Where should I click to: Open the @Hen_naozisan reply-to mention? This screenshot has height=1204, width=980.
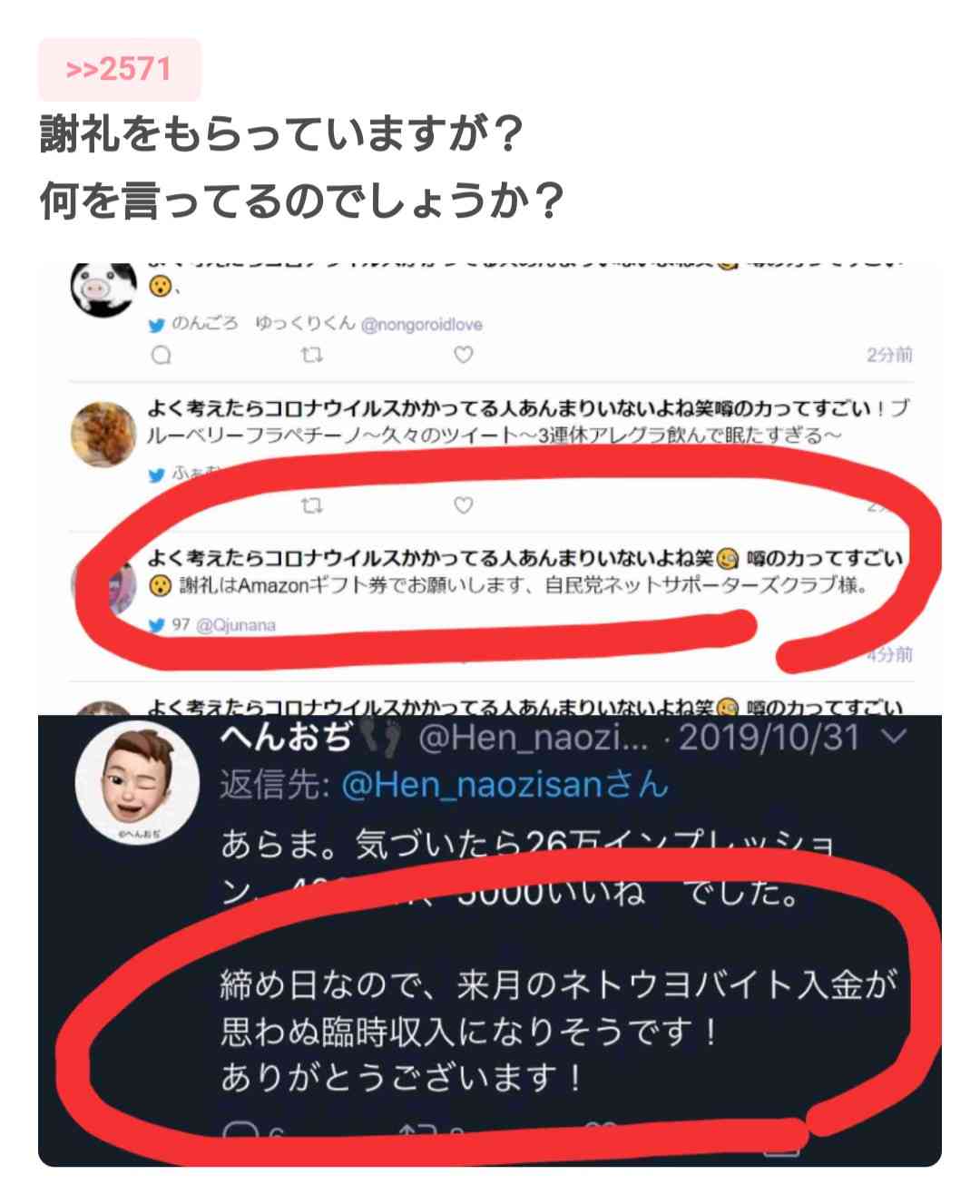coord(505,784)
